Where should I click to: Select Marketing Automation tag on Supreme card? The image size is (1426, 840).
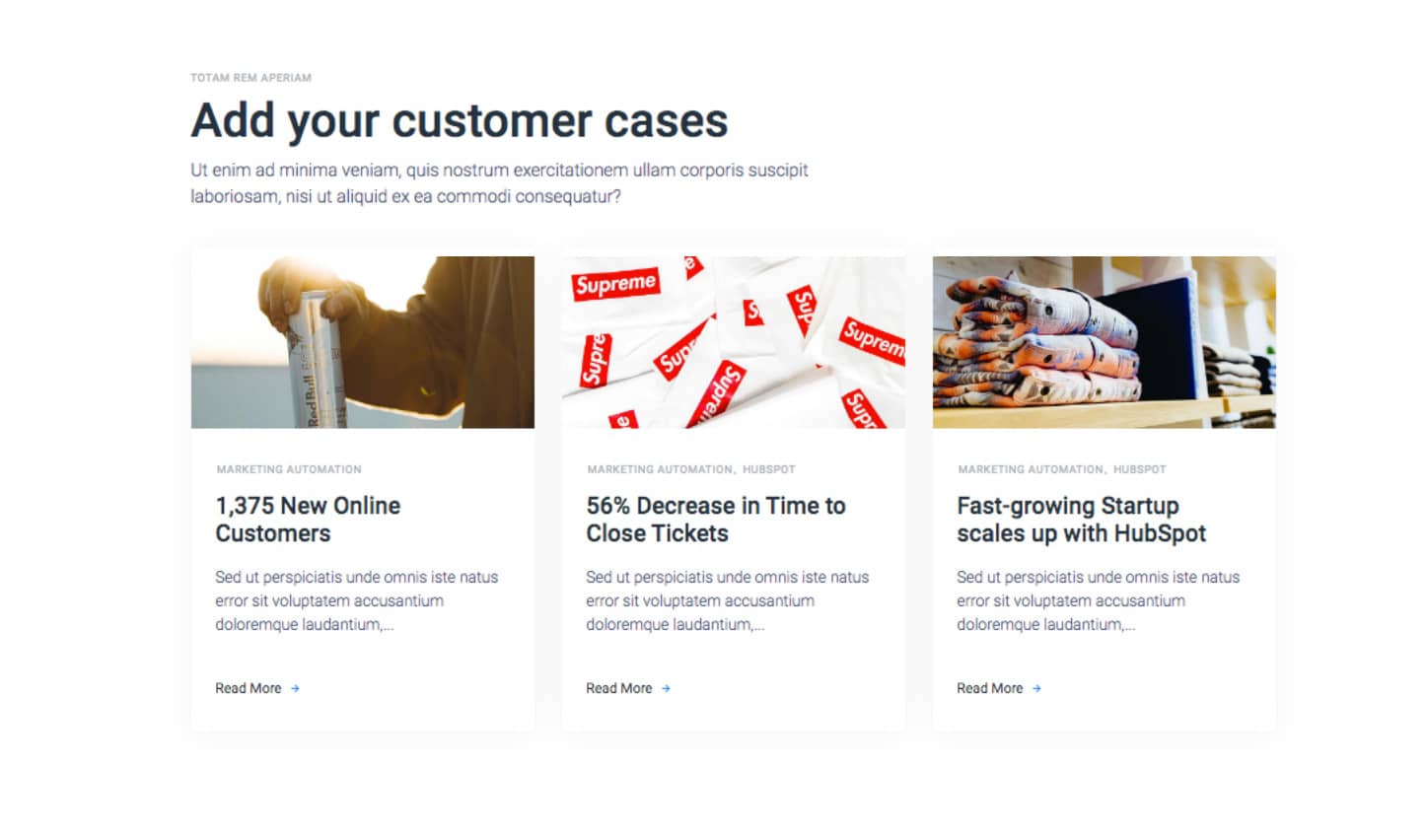(x=660, y=469)
